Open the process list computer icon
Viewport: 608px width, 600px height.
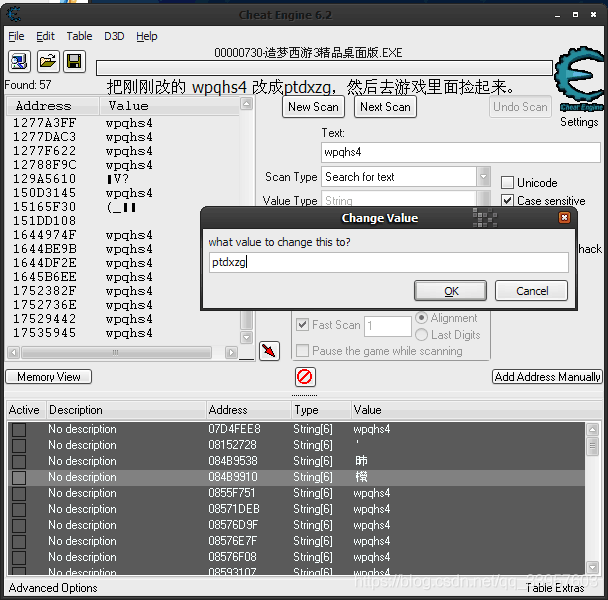pyautogui.click(x=19, y=61)
